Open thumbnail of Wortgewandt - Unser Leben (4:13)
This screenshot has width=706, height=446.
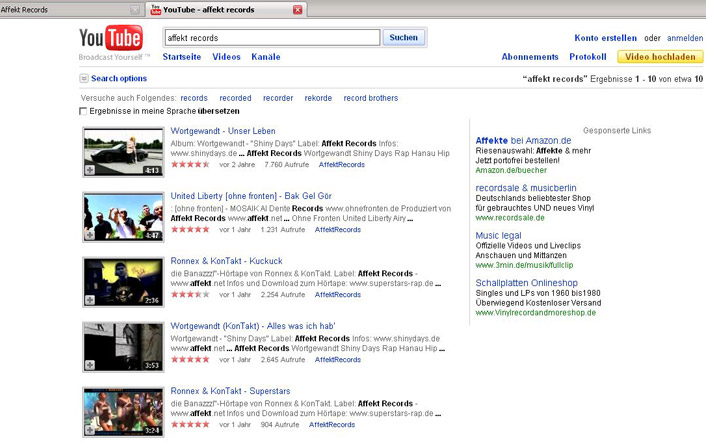tap(123, 152)
